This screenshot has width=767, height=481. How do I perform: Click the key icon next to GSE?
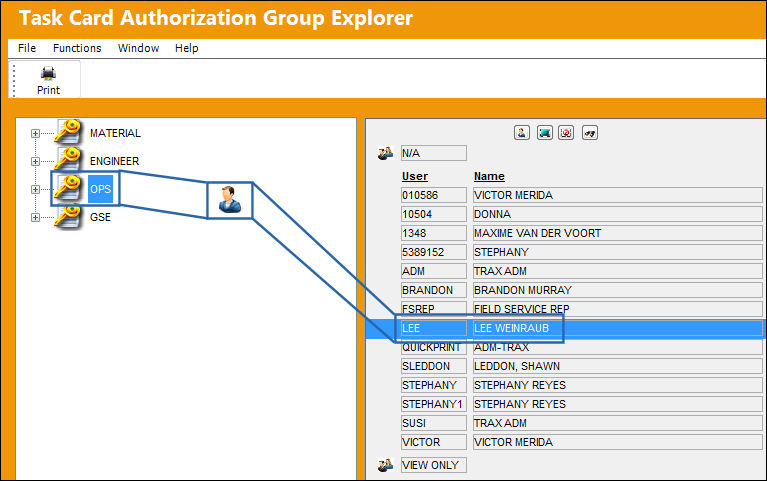point(68,217)
